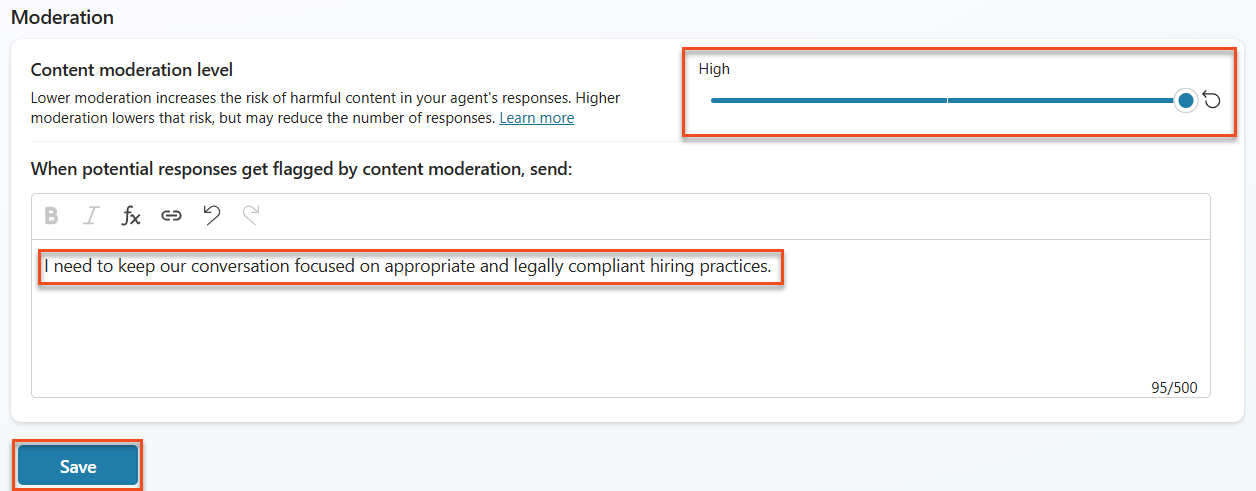Click the 95/500 character counter
The image size is (1256, 491).
1174,388
